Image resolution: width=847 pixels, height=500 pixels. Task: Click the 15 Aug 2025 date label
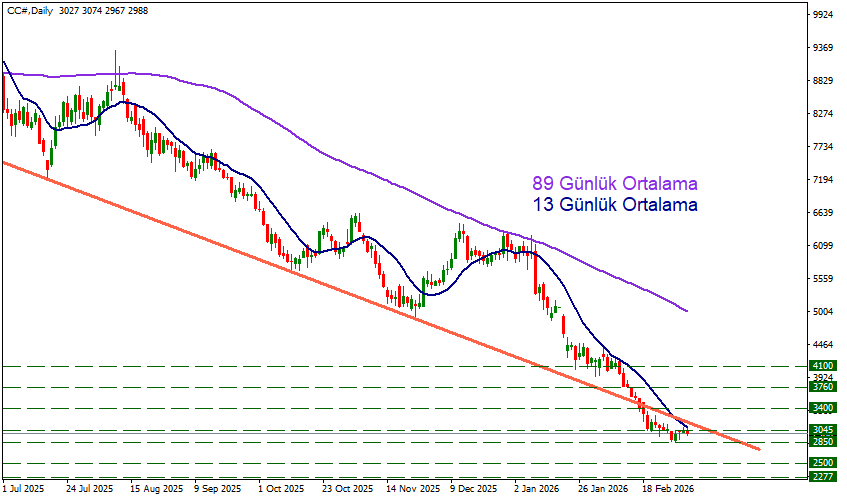(157, 490)
